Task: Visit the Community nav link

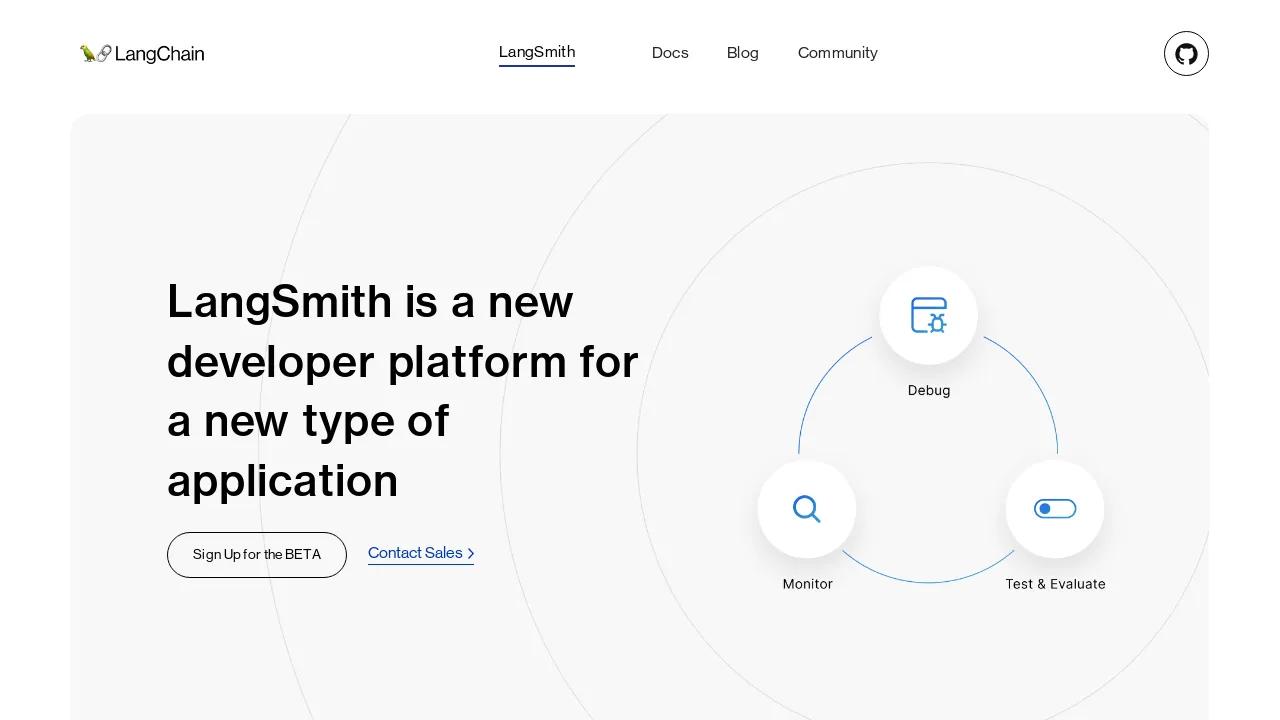Action: 838,53
